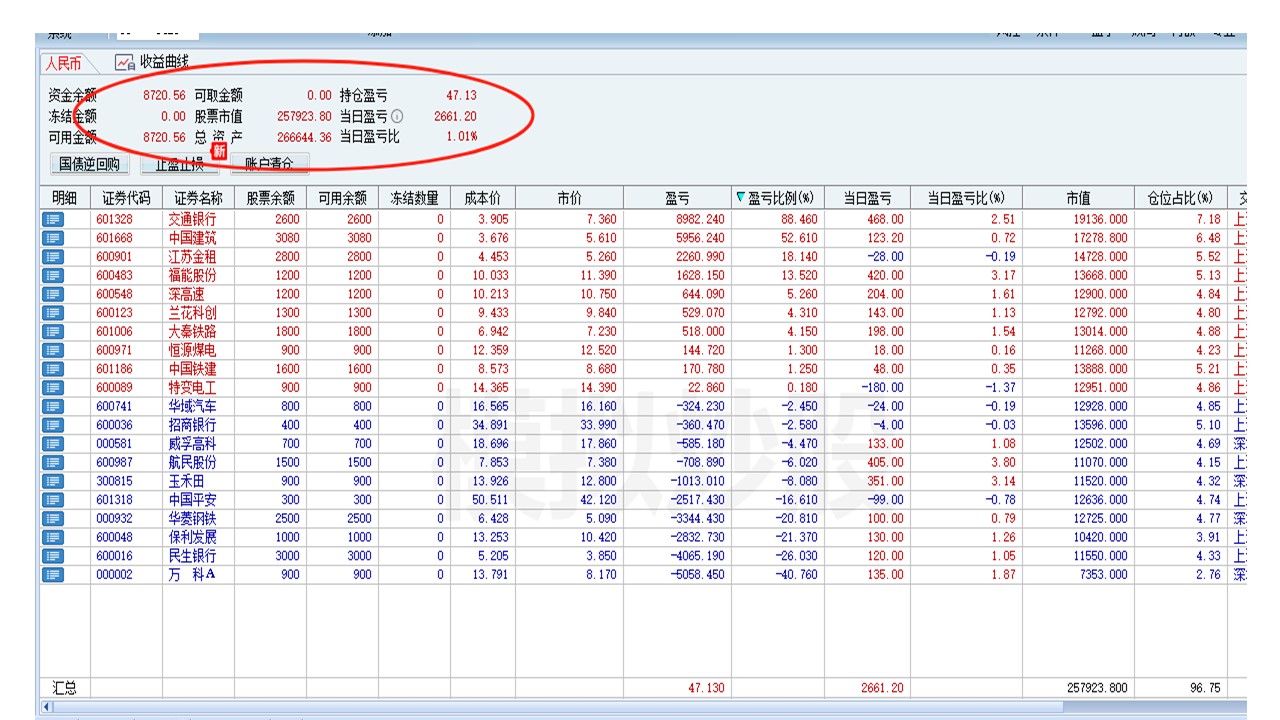Toggle sort arrow on 盈亏比例(%) column
The width and height of the screenshot is (1280, 720).
pyautogui.click(x=740, y=198)
